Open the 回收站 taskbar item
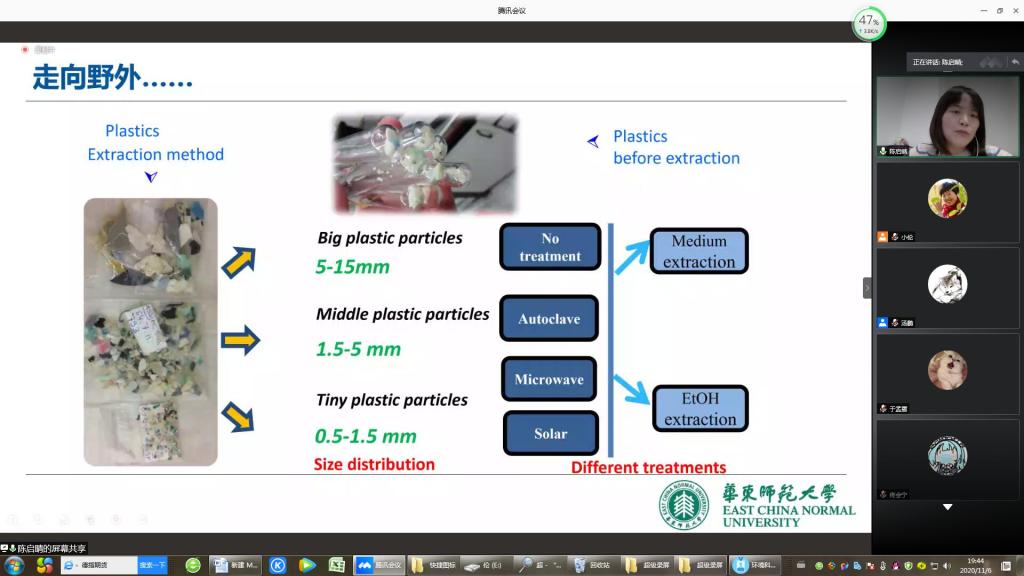Image resolution: width=1024 pixels, height=576 pixels. click(593, 565)
